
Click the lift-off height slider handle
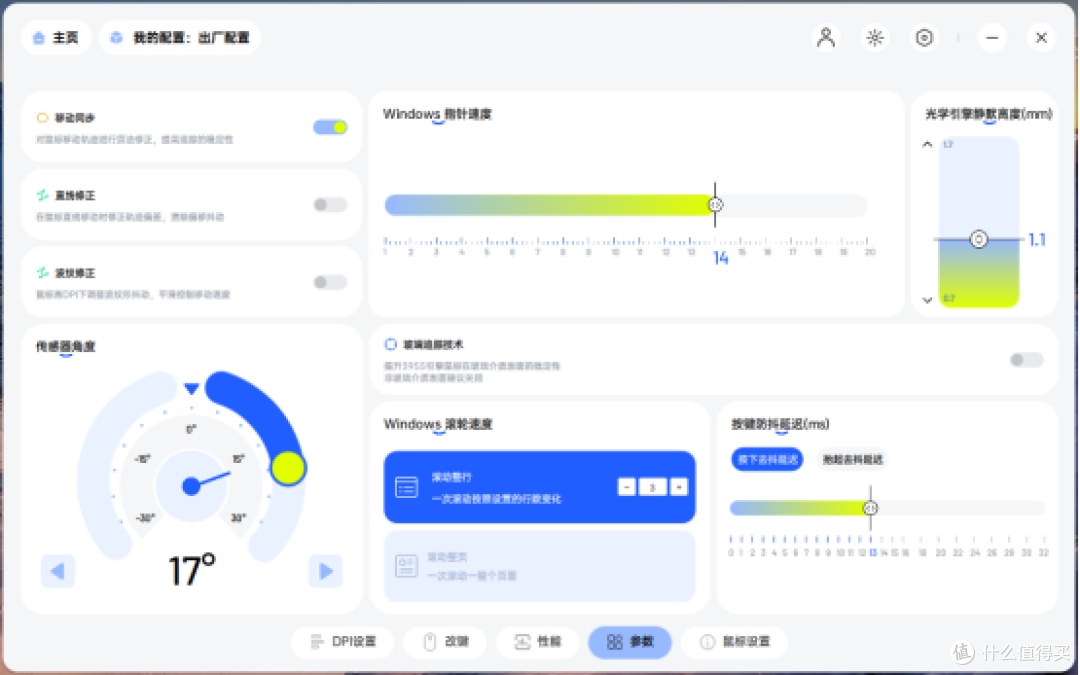978,239
